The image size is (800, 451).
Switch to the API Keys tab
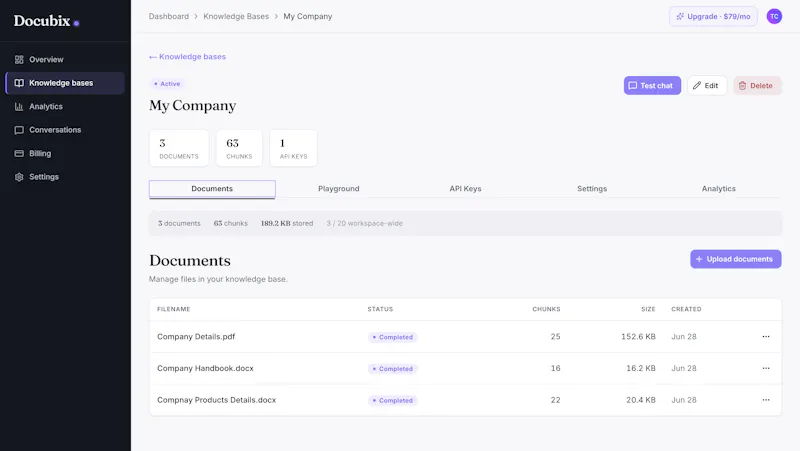pyautogui.click(x=465, y=189)
